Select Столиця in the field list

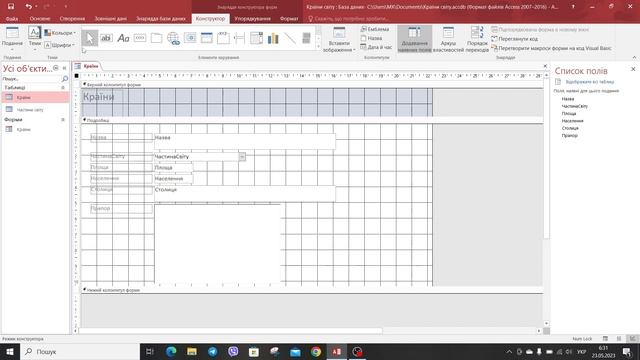coord(570,128)
